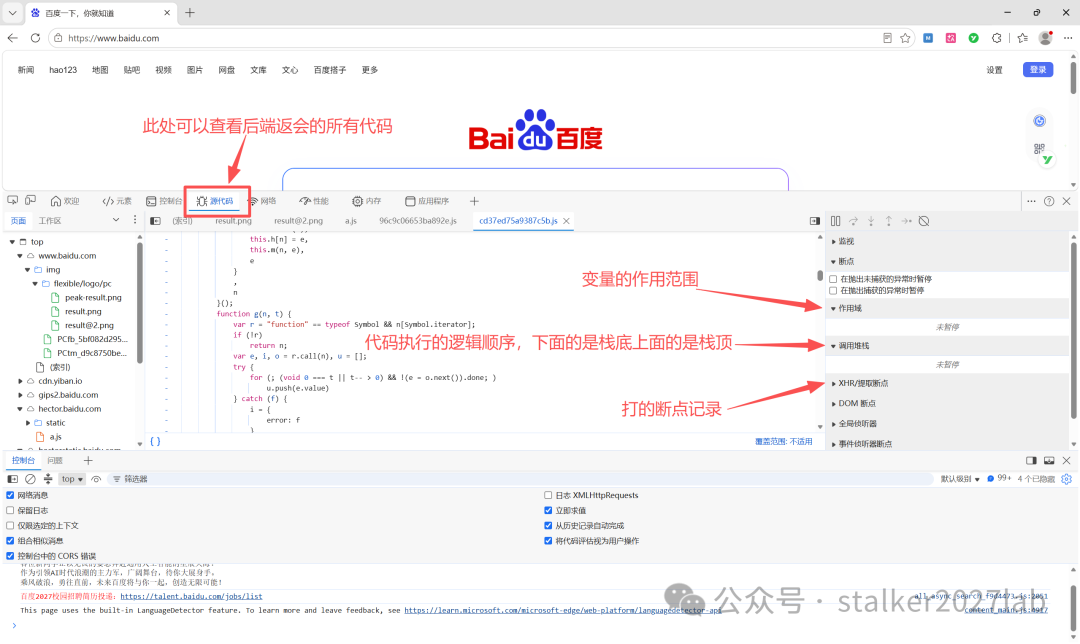This screenshot has width=1080, height=644.
Task: Step out of current function
Action: pyautogui.click(x=889, y=221)
